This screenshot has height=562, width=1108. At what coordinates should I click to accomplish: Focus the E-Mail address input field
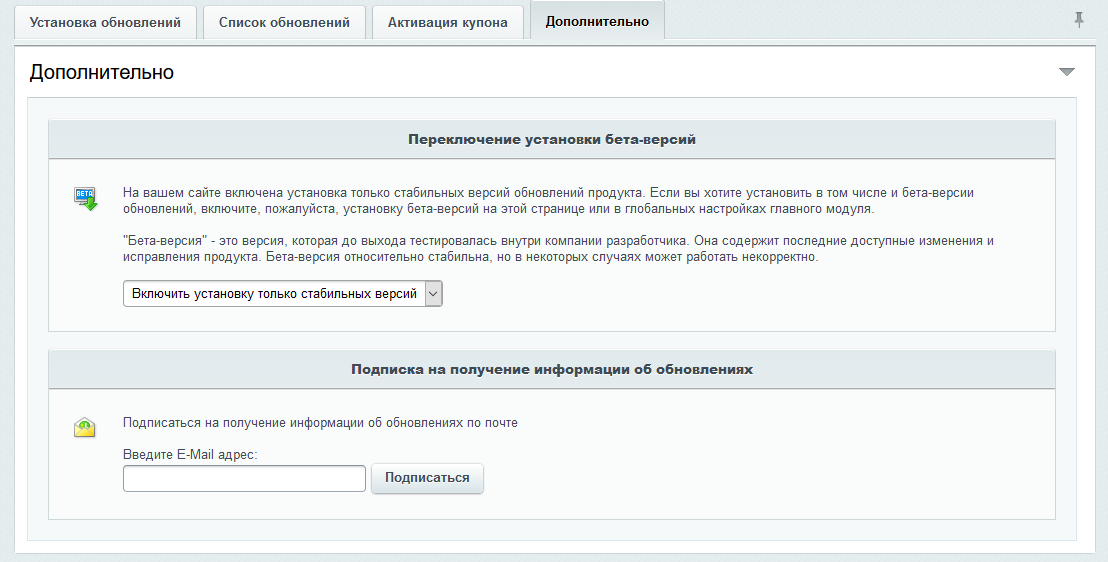[244, 478]
